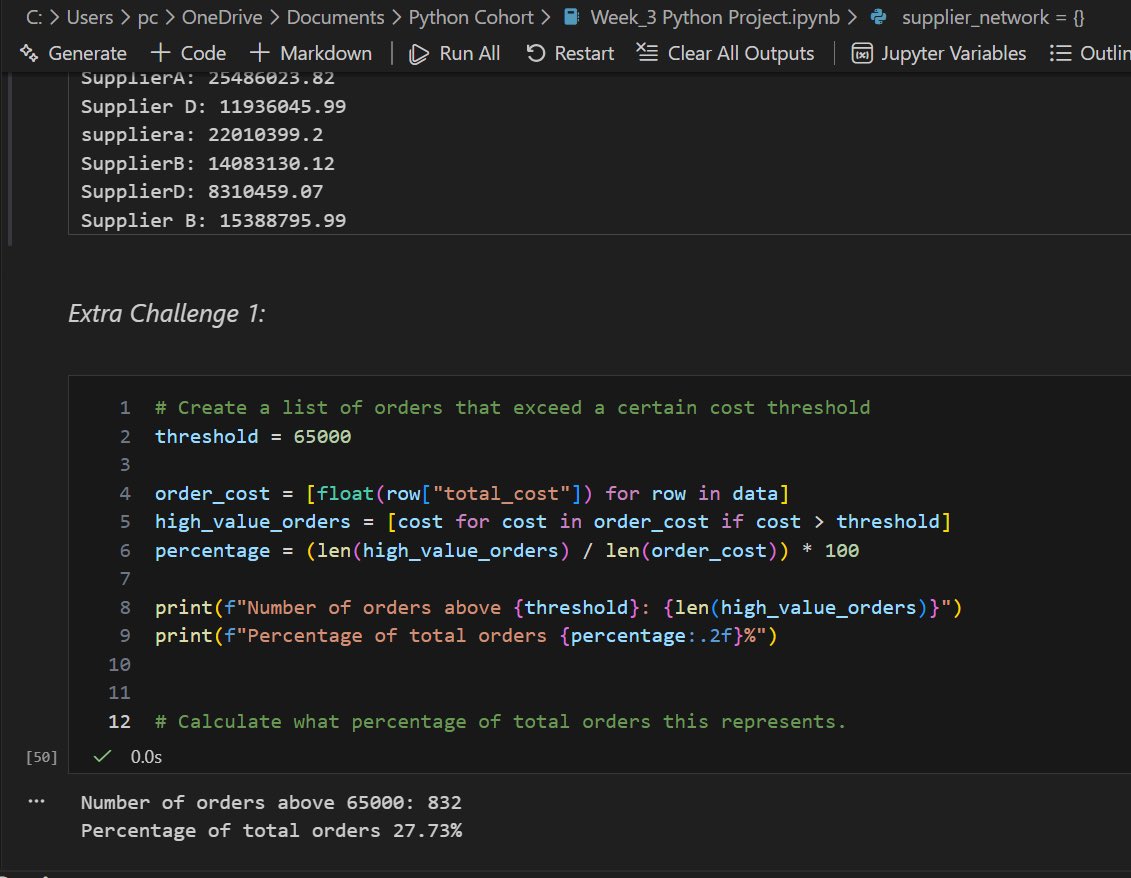The height and width of the screenshot is (878, 1131).
Task: Click output row suppliera: 22010399.2
Action: (201, 134)
